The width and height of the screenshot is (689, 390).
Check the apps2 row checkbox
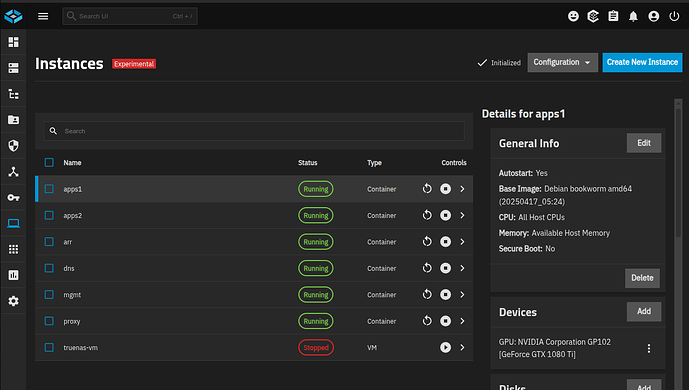coord(49,215)
